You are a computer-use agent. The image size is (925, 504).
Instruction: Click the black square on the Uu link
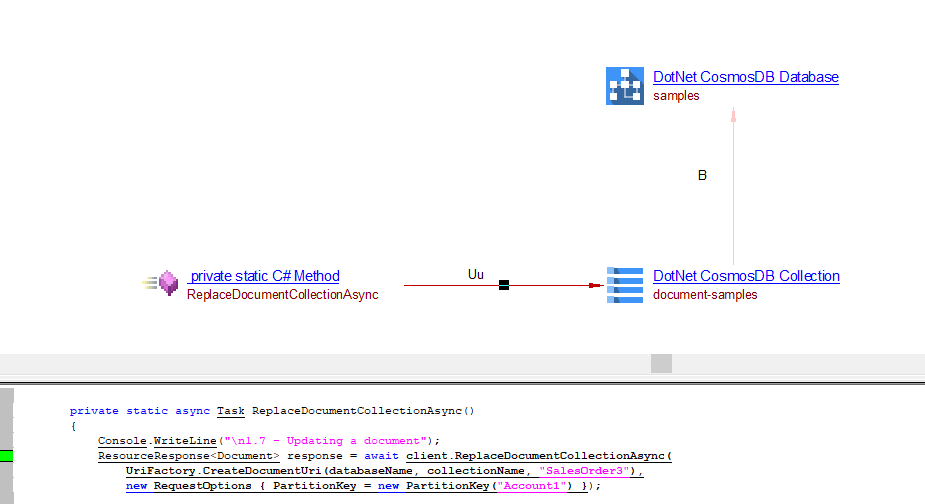point(504,285)
